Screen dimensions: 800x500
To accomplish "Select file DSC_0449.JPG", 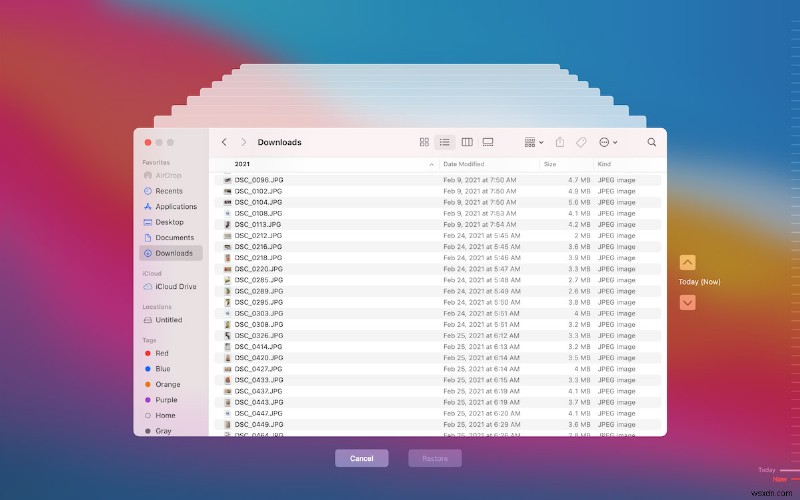I will point(438,424).
